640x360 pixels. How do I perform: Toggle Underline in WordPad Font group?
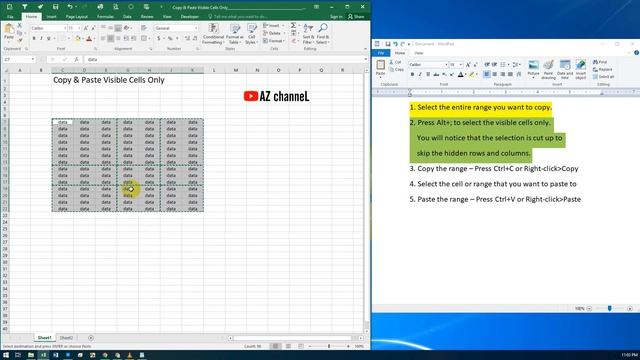[x=428, y=74]
